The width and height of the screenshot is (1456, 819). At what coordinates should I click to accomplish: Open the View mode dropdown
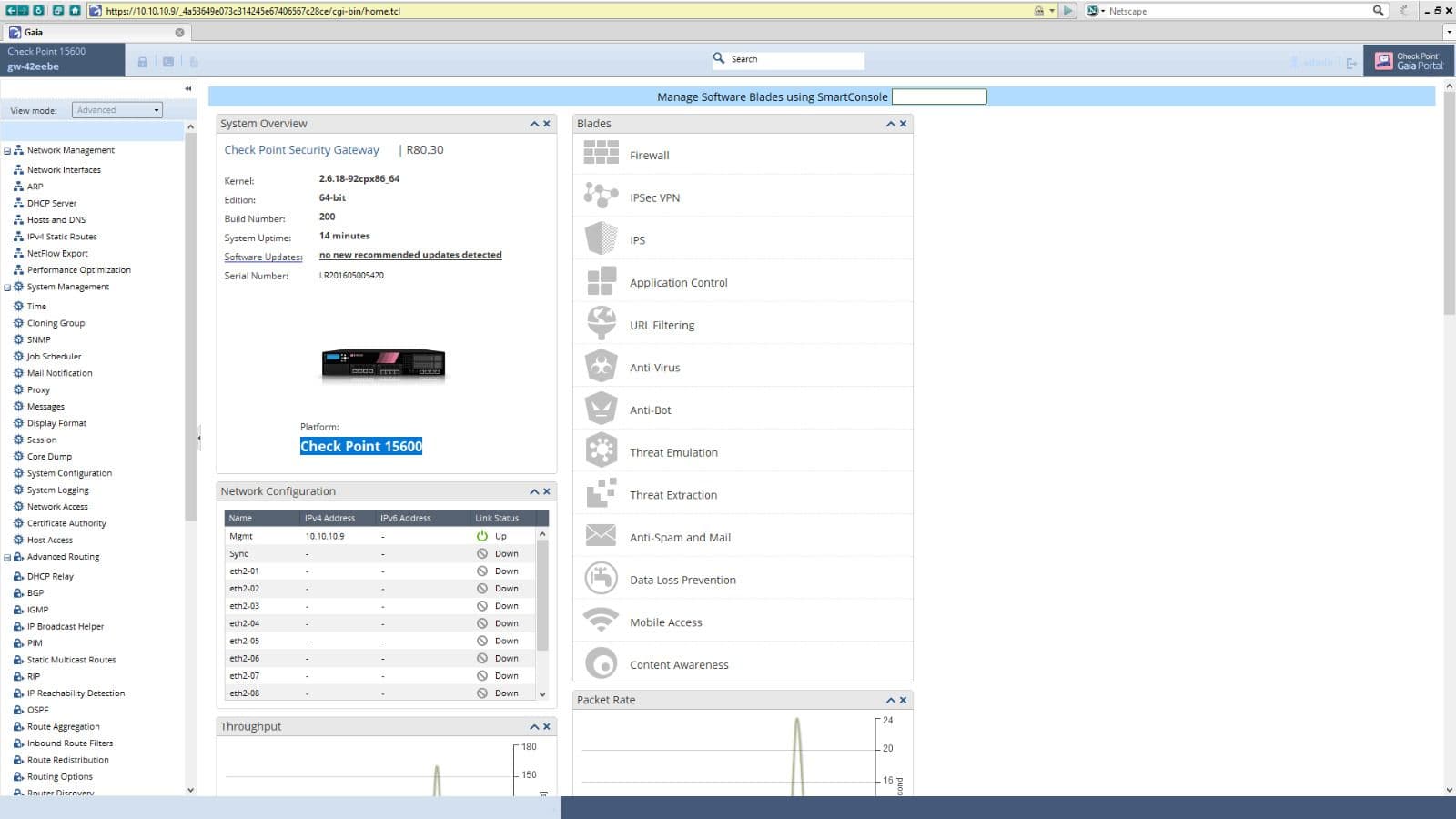117,110
